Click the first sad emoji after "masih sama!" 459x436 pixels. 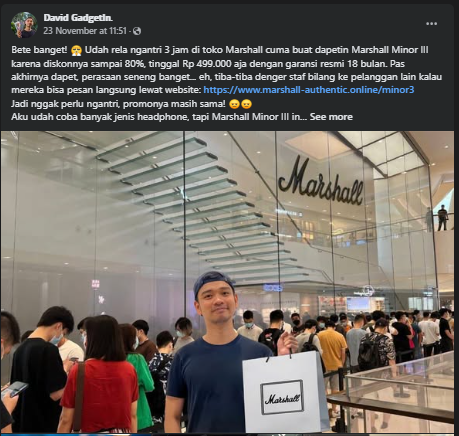(x=235, y=104)
